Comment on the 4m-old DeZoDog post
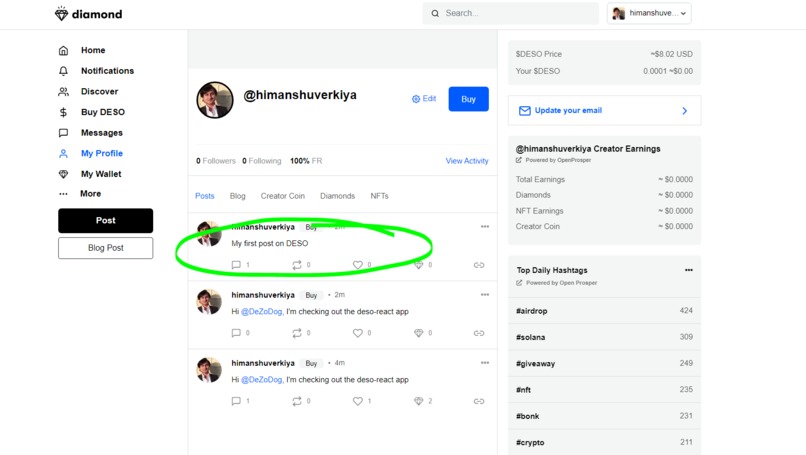 (x=236, y=401)
